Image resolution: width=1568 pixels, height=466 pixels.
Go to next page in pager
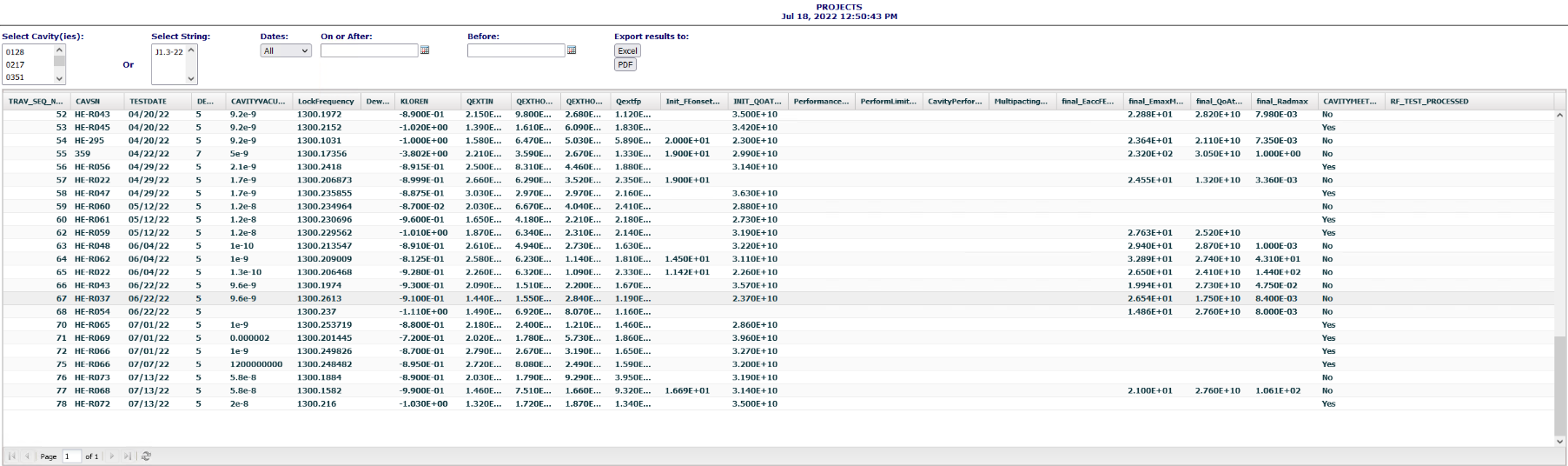coord(112,456)
